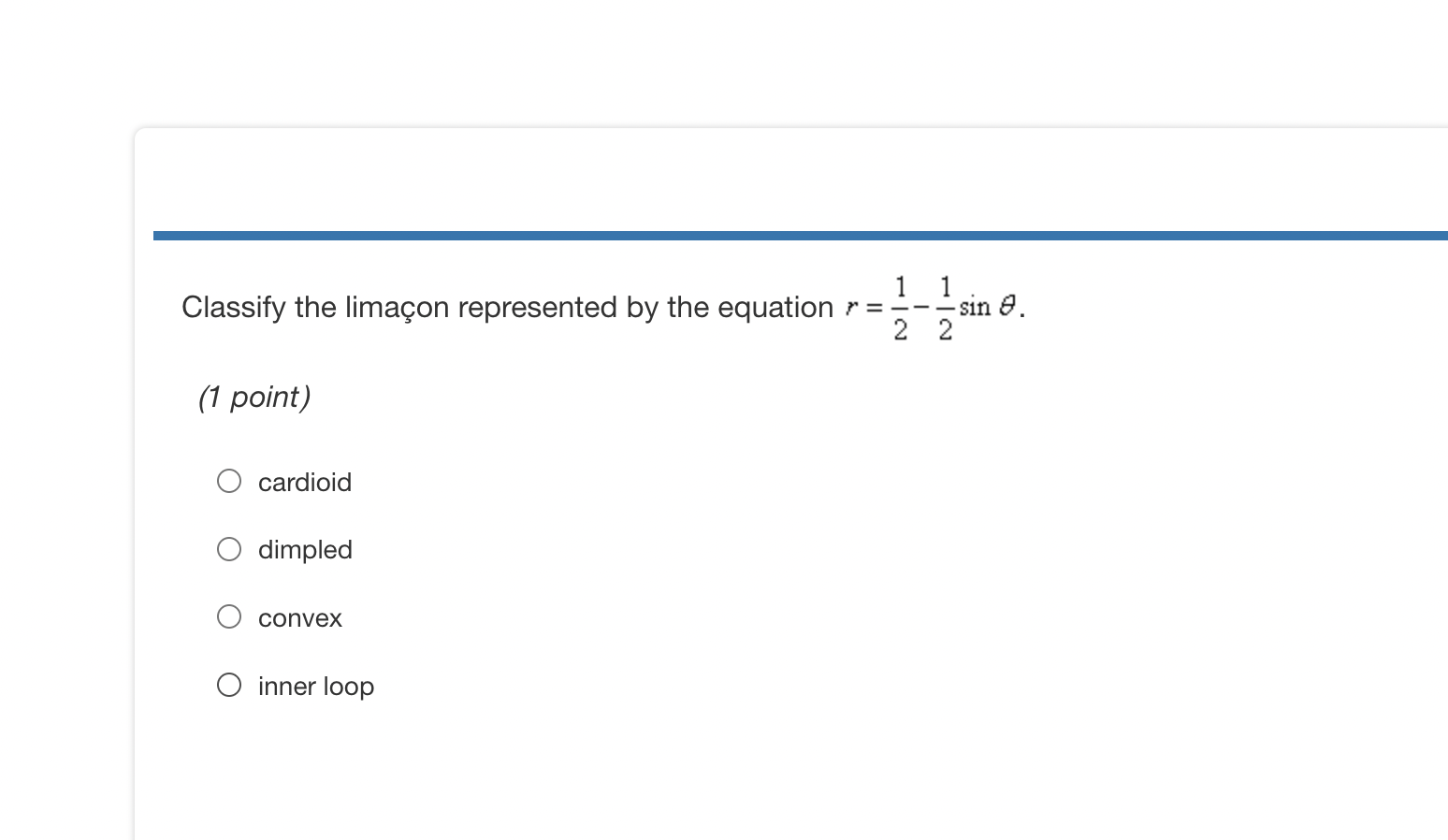Image resolution: width=1448 pixels, height=840 pixels.
Task: Click the dimpled answer label
Action: [305, 550]
